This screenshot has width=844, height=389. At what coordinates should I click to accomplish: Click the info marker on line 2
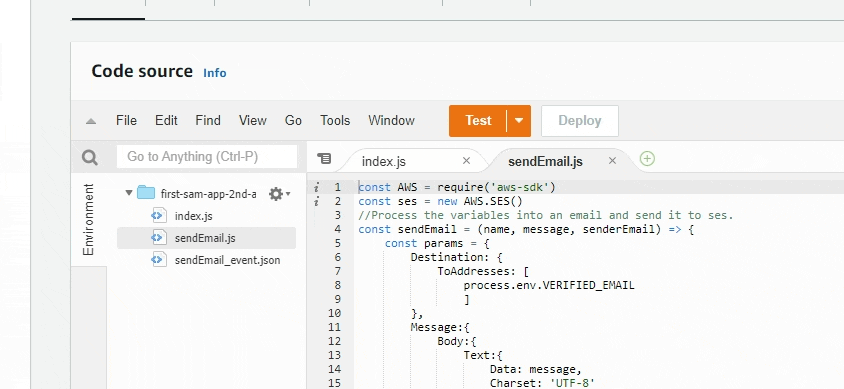(x=317, y=201)
